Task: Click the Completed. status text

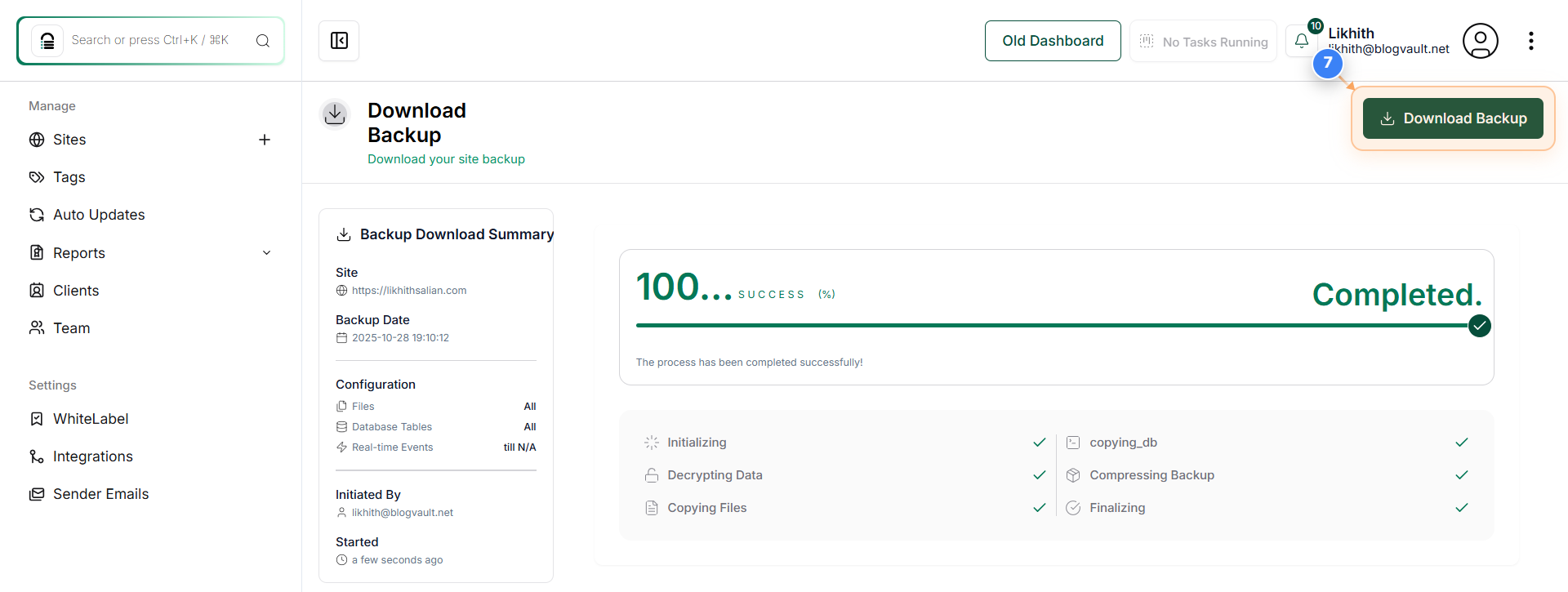Action: coord(1396,295)
